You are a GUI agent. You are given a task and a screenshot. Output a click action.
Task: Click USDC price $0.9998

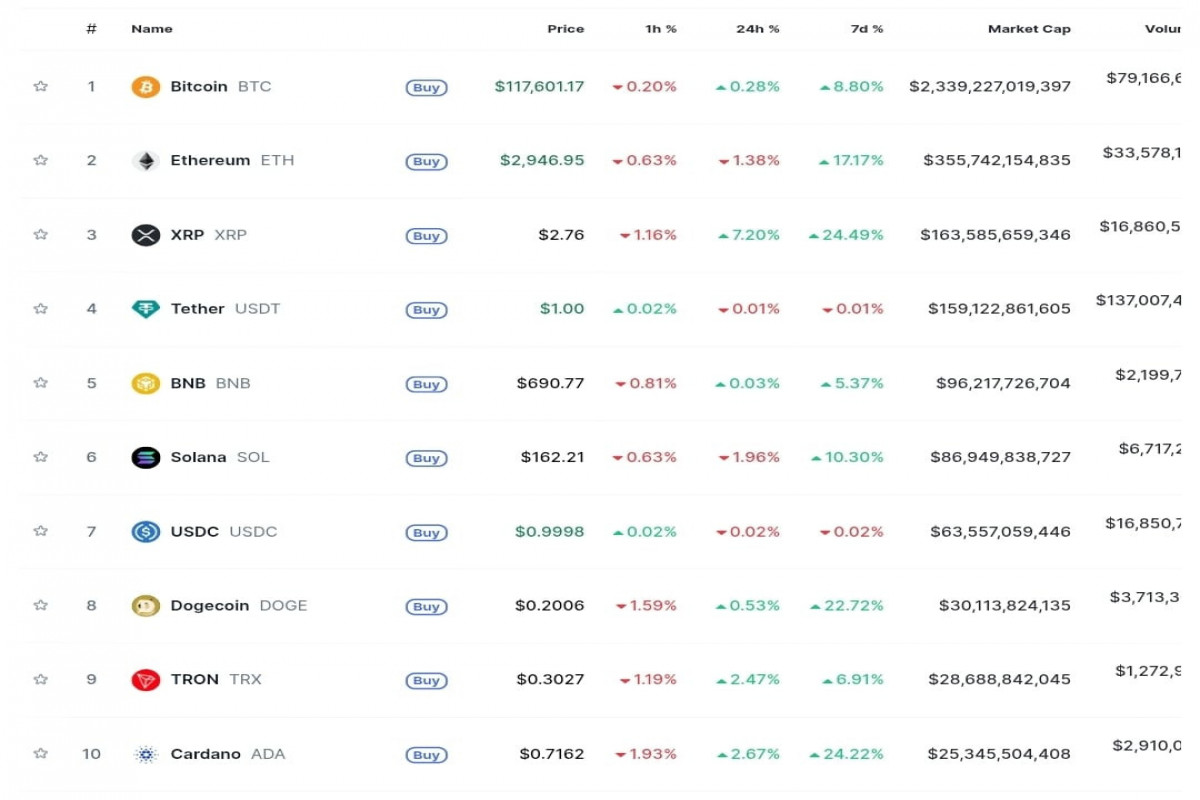coord(549,531)
